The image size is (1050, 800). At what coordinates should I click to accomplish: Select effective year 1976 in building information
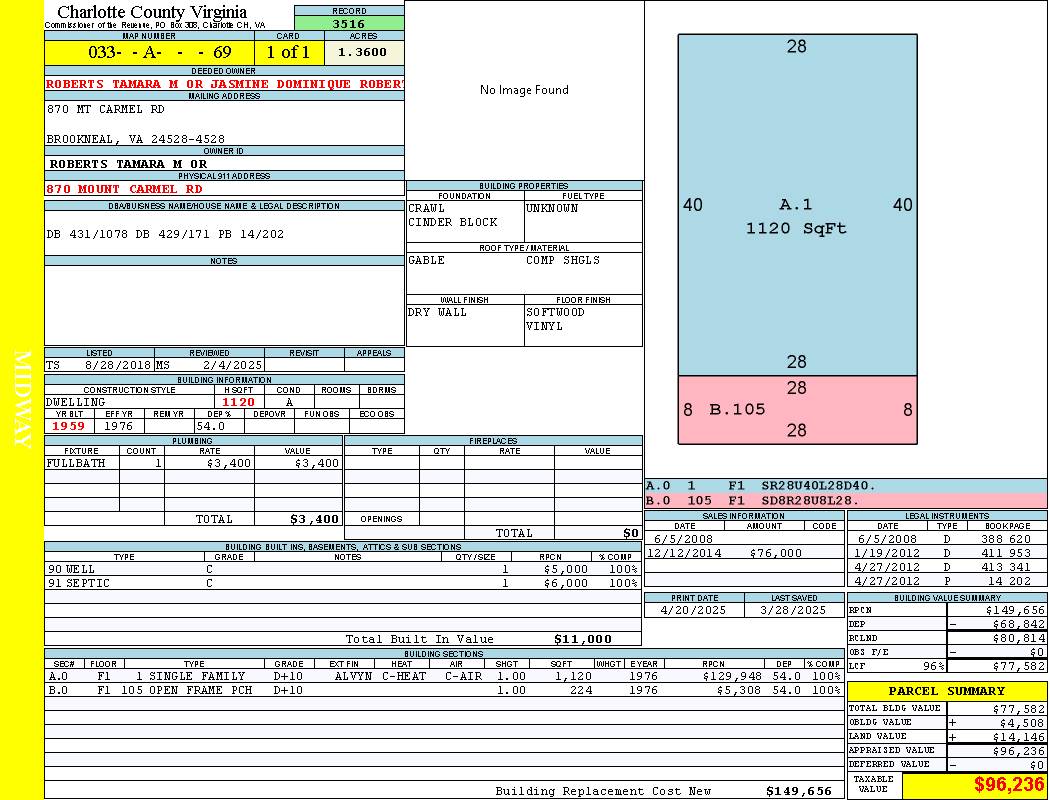(x=119, y=426)
